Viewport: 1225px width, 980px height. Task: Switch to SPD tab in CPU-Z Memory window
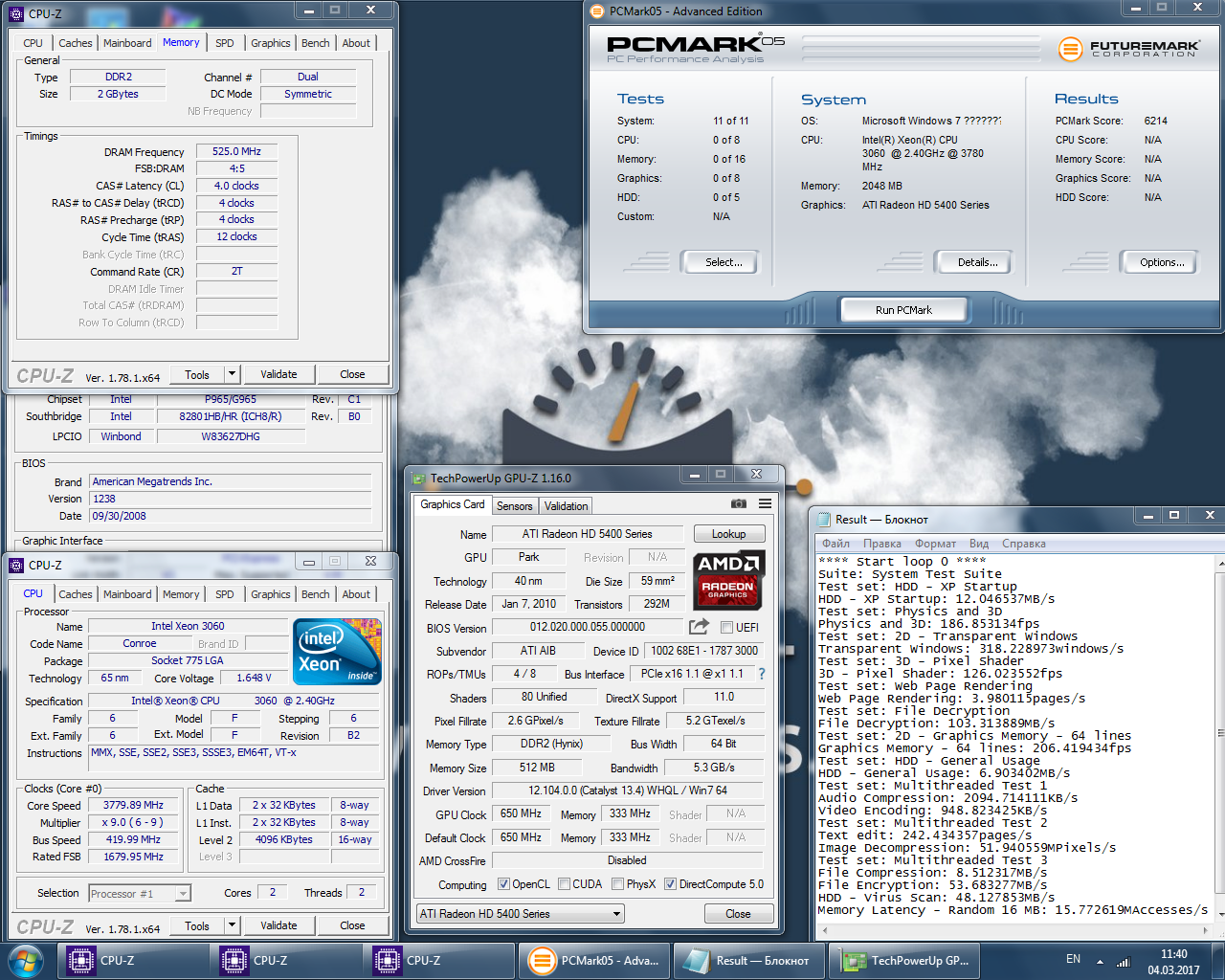point(225,43)
